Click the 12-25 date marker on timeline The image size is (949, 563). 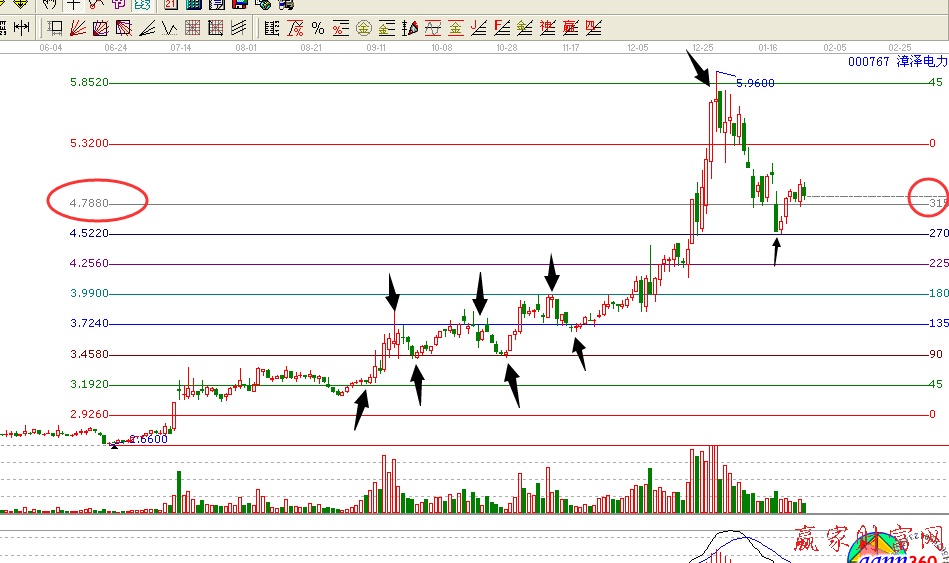[702, 47]
